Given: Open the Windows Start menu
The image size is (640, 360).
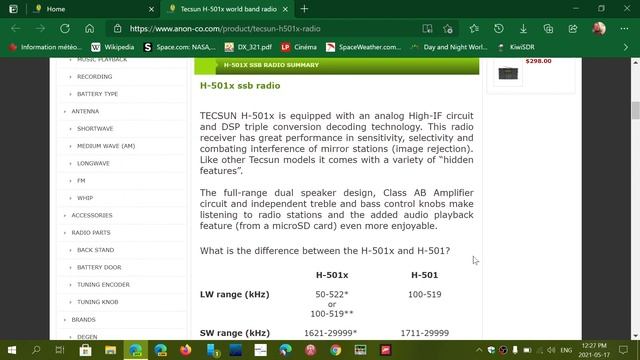Looking at the screenshot, I should coord(12,350).
